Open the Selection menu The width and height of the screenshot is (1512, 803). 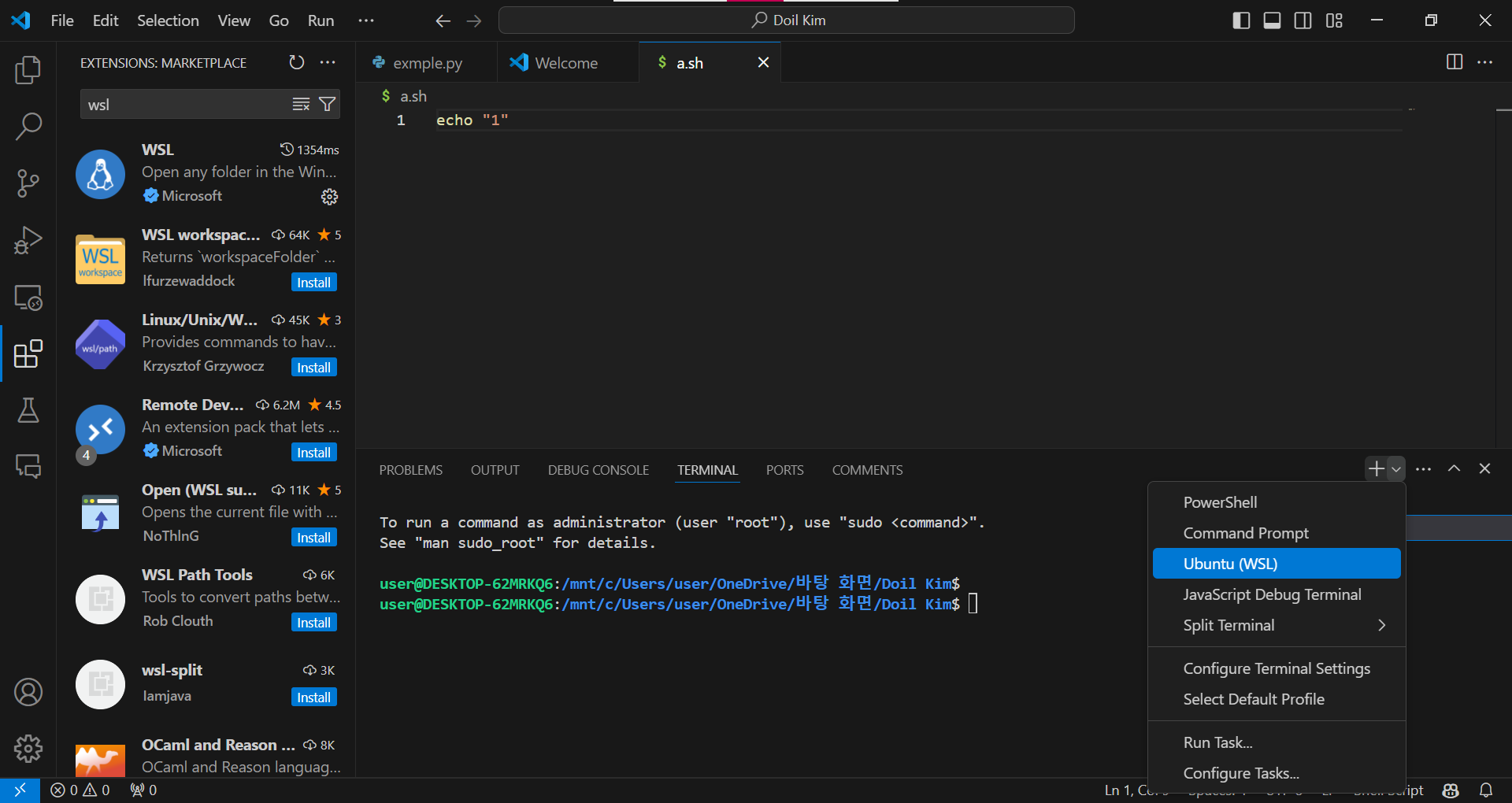click(x=168, y=20)
